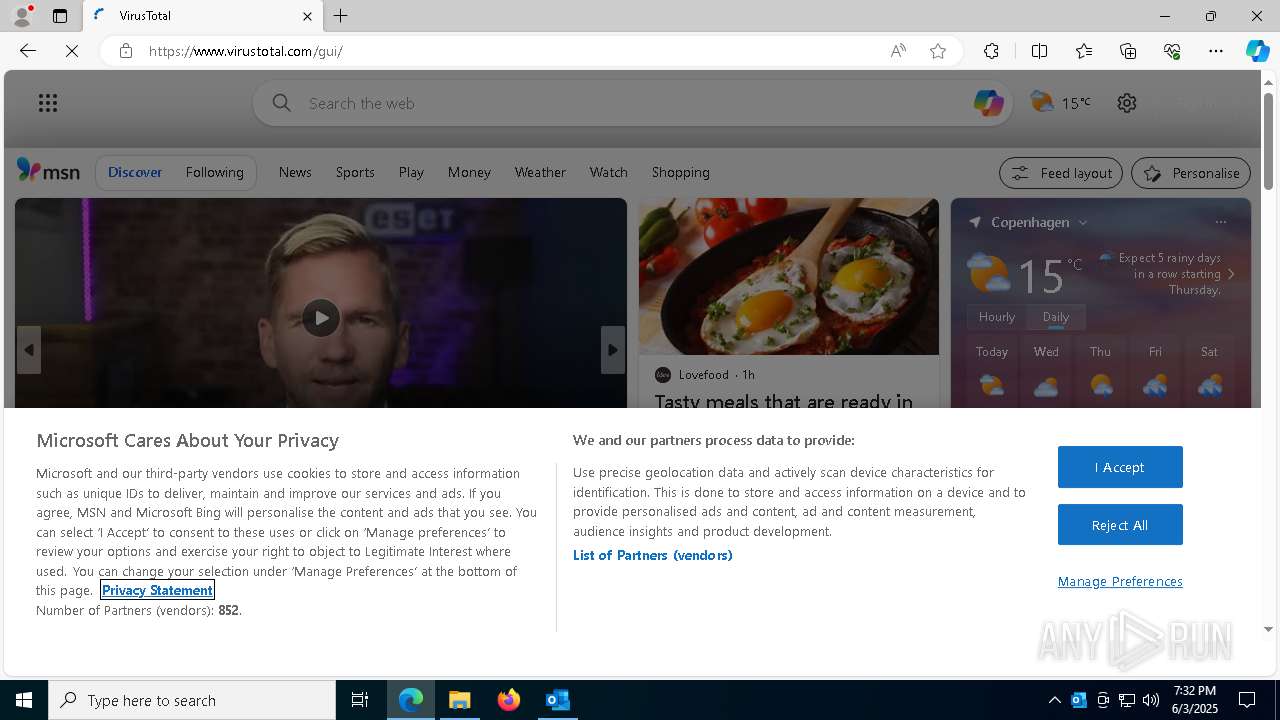Click the address bar URL
This screenshot has height=720, width=1280.
[246, 51]
